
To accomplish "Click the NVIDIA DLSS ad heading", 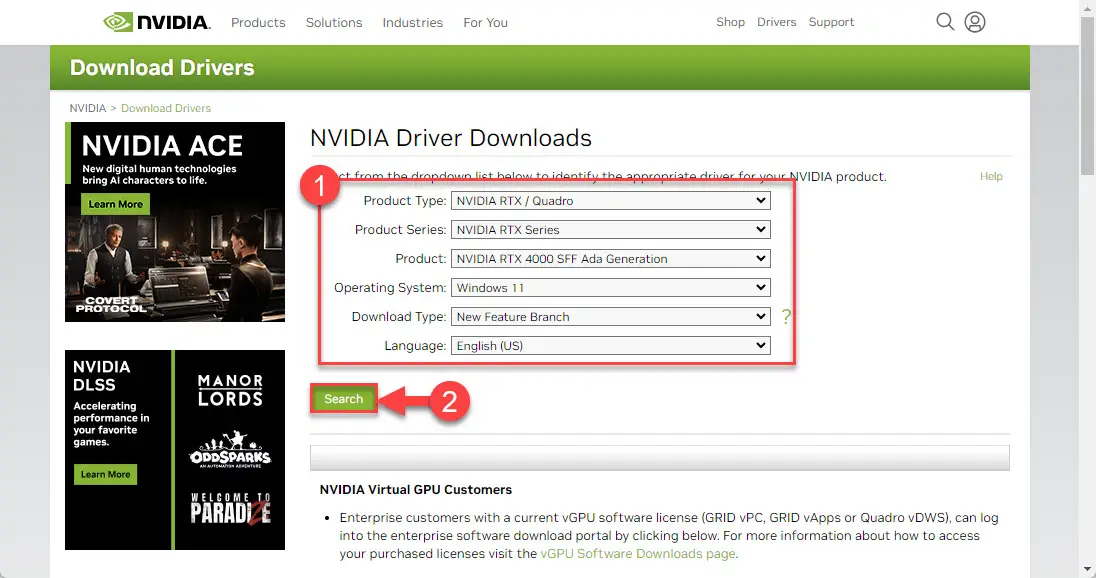I will click(x=101, y=376).
